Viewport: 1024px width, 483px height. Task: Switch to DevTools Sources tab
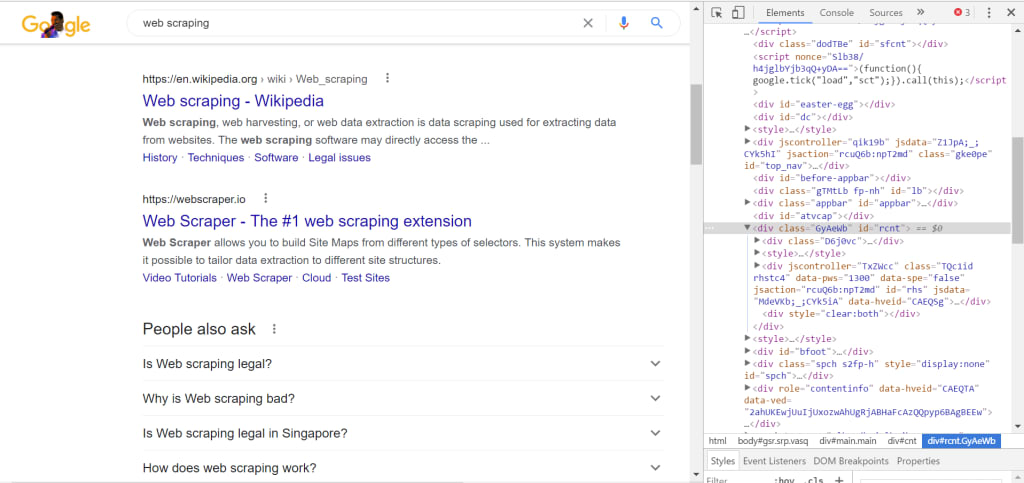[886, 12]
